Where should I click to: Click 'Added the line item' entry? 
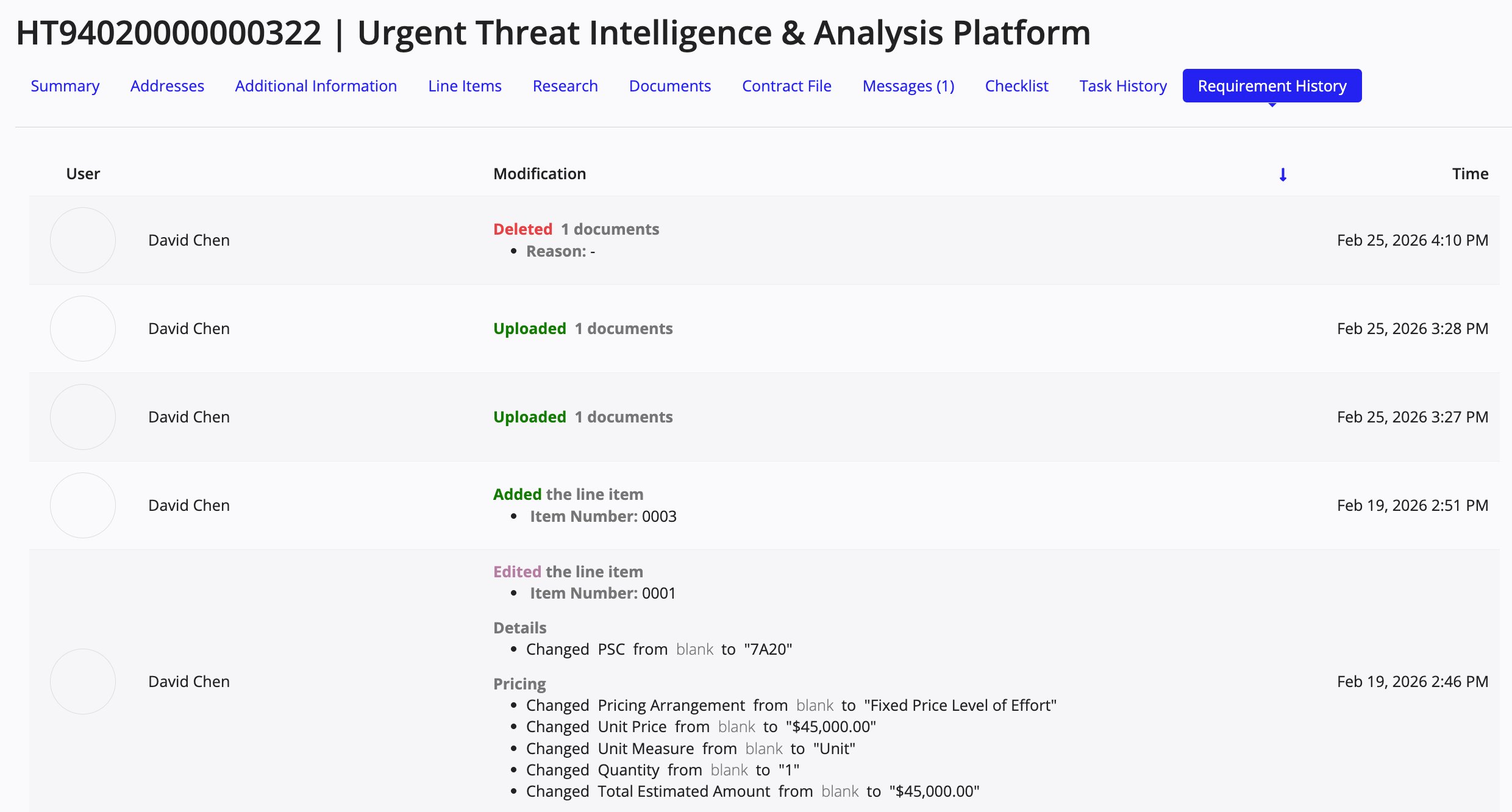[568, 494]
